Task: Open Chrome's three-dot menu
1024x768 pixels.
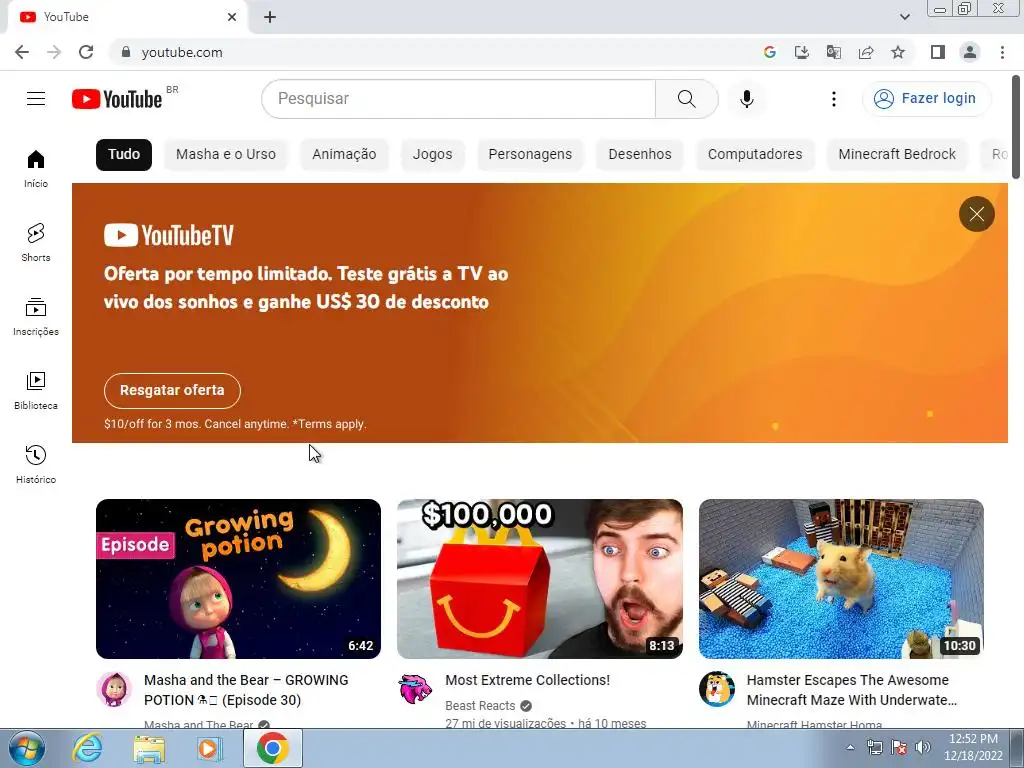Action: (x=1002, y=52)
